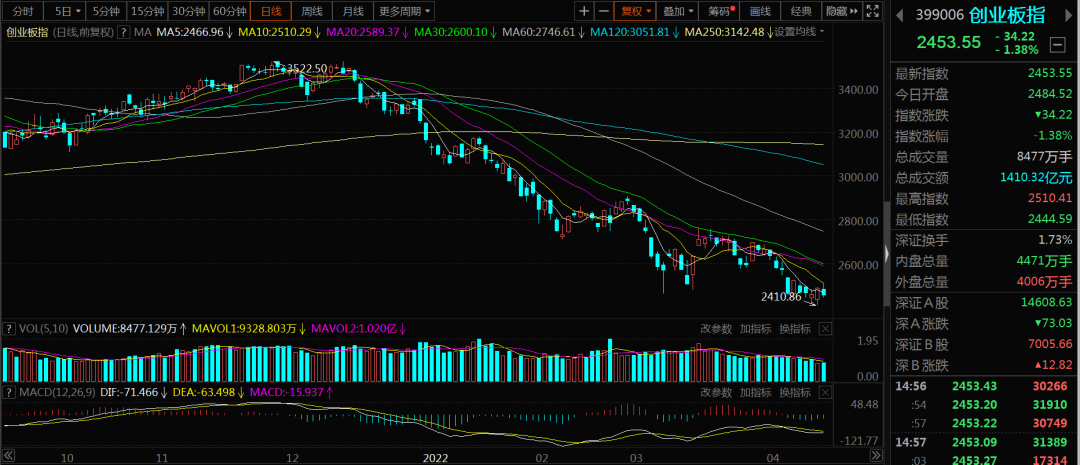1080x465 pixels.
Task: Close the VOL indicator panel
Action: click(x=825, y=329)
